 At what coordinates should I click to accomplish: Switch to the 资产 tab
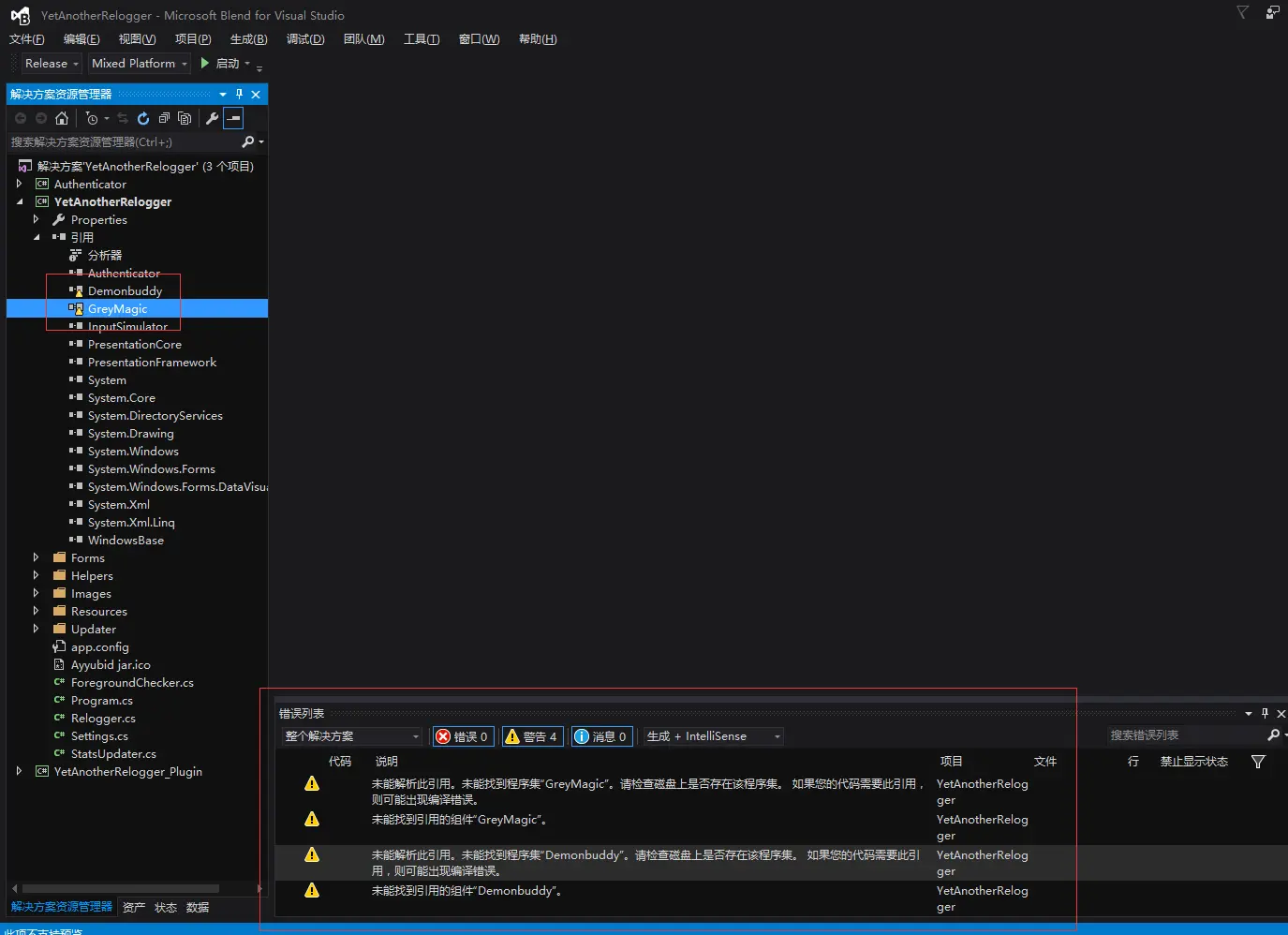coord(134,907)
